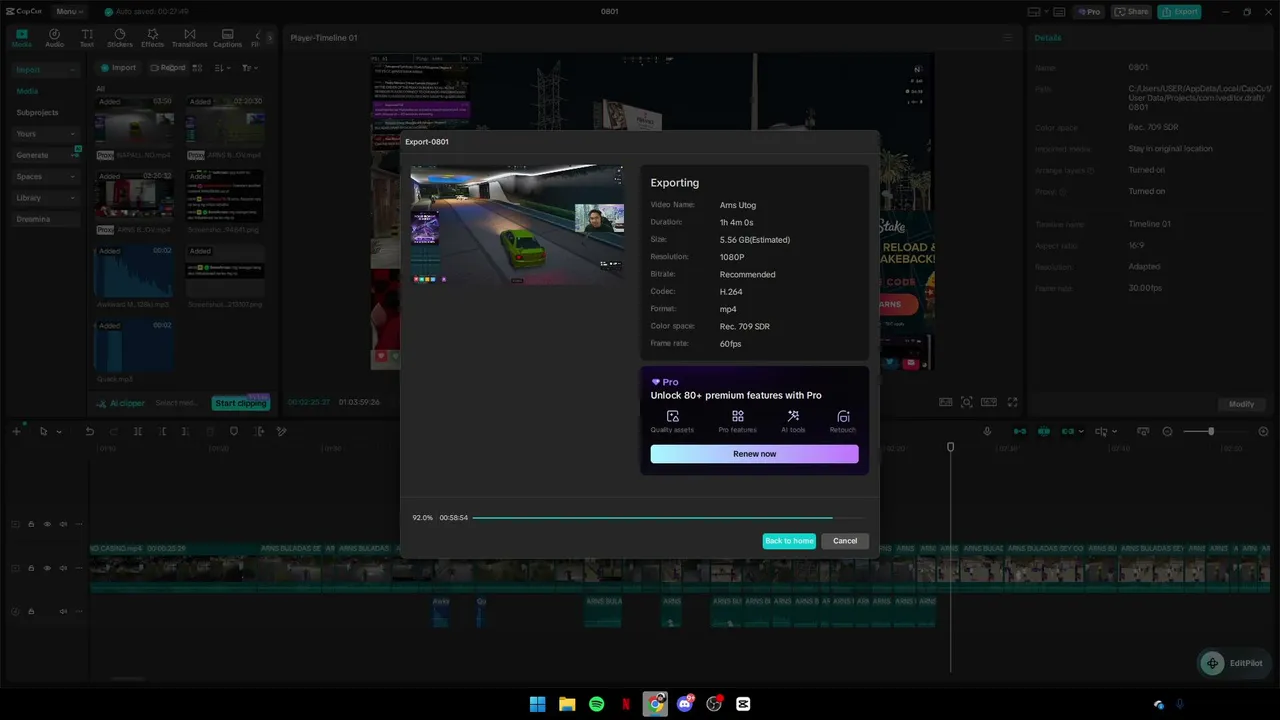This screenshot has height=720, width=1280.
Task: Adjust the timeline zoom slider
Action: [x=1210, y=431]
